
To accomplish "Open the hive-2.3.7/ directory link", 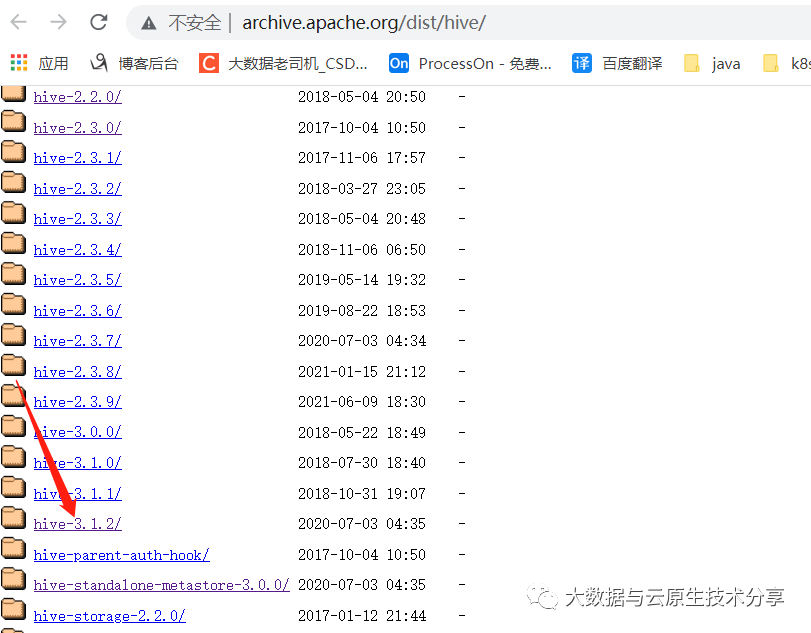I will [x=78, y=341].
